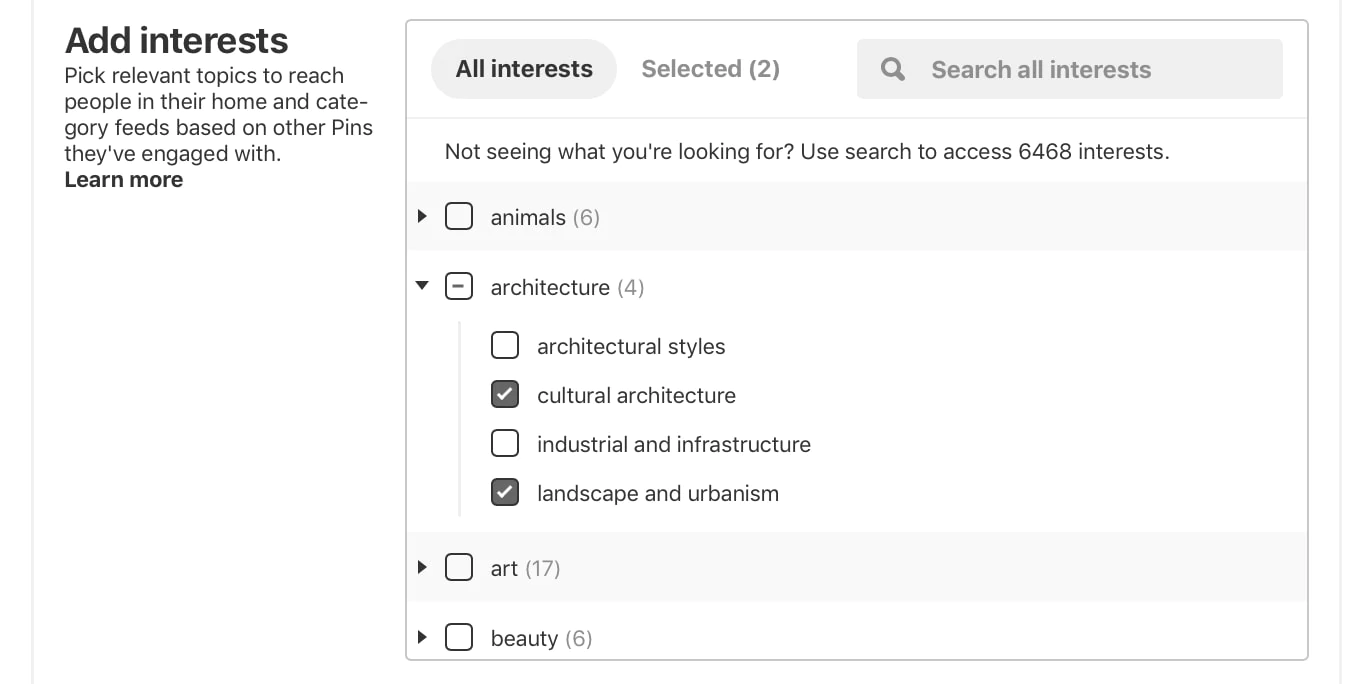The height and width of the screenshot is (684, 1356).
Task: Check the art interest checkbox
Action: (x=459, y=567)
